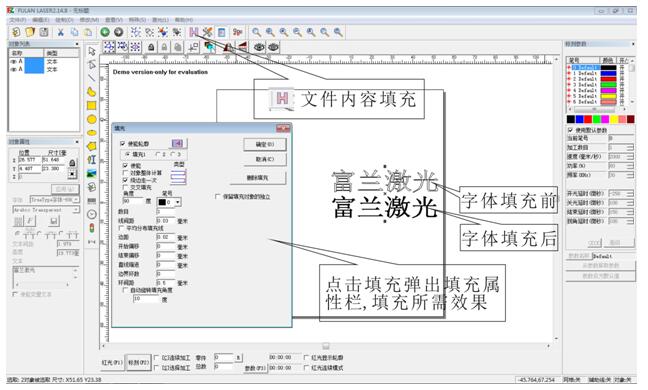Click the scissors cut icon
Screen dimensions: 648x390
(61, 32)
